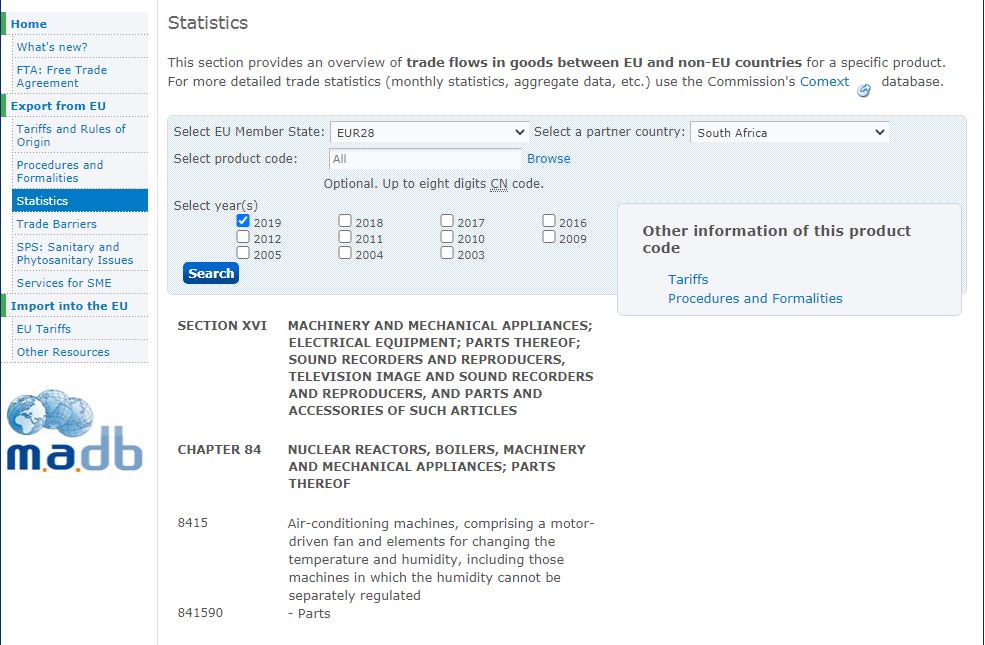Expand the partner country dropdown
The image size is (985, 645).
[x=790, y=133]
